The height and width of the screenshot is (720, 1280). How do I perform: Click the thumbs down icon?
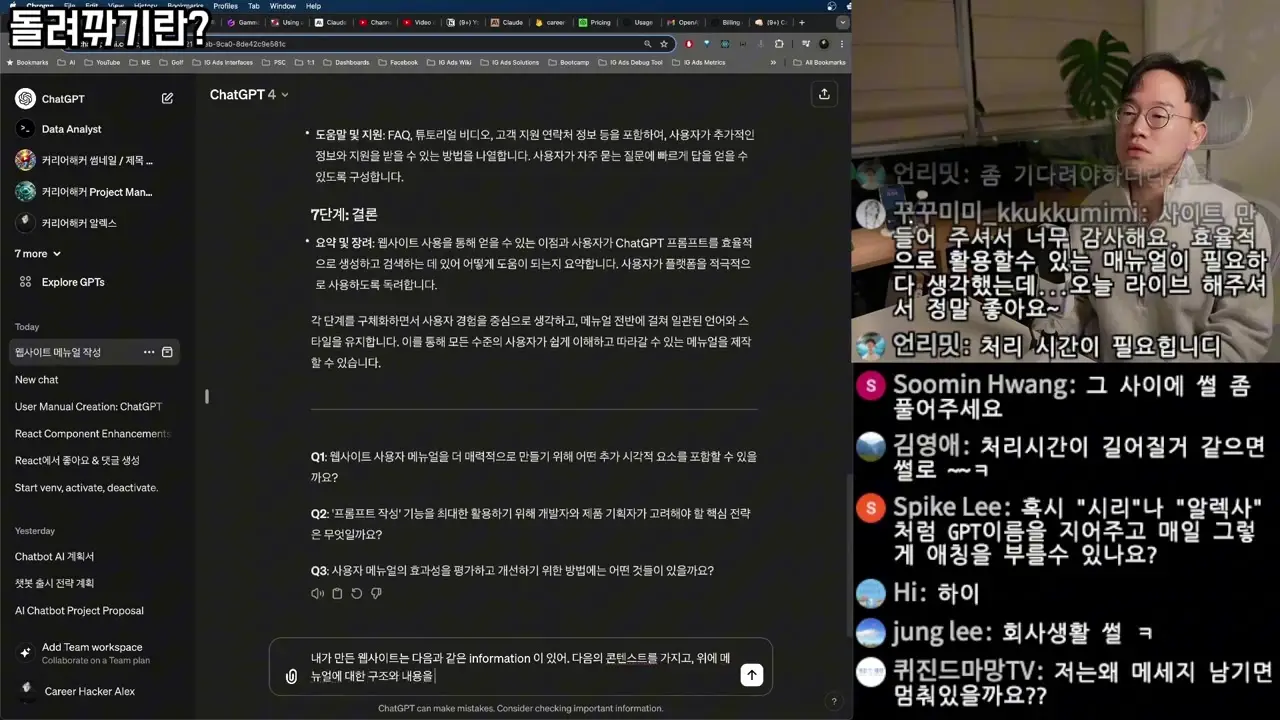376,594
